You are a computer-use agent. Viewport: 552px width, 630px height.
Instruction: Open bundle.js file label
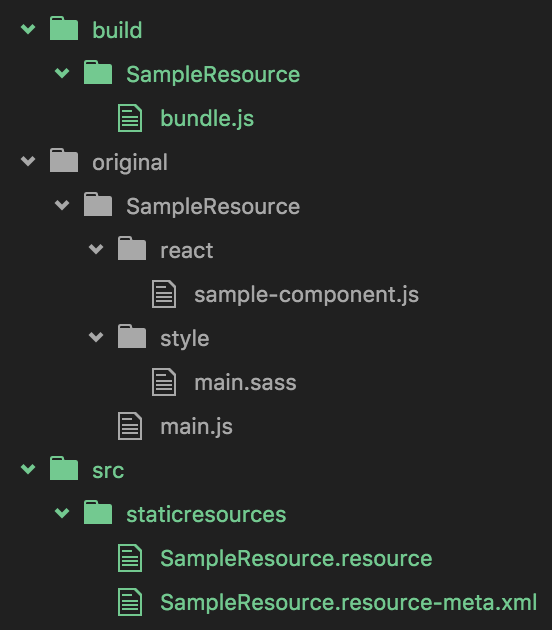[x=207, y=119]
